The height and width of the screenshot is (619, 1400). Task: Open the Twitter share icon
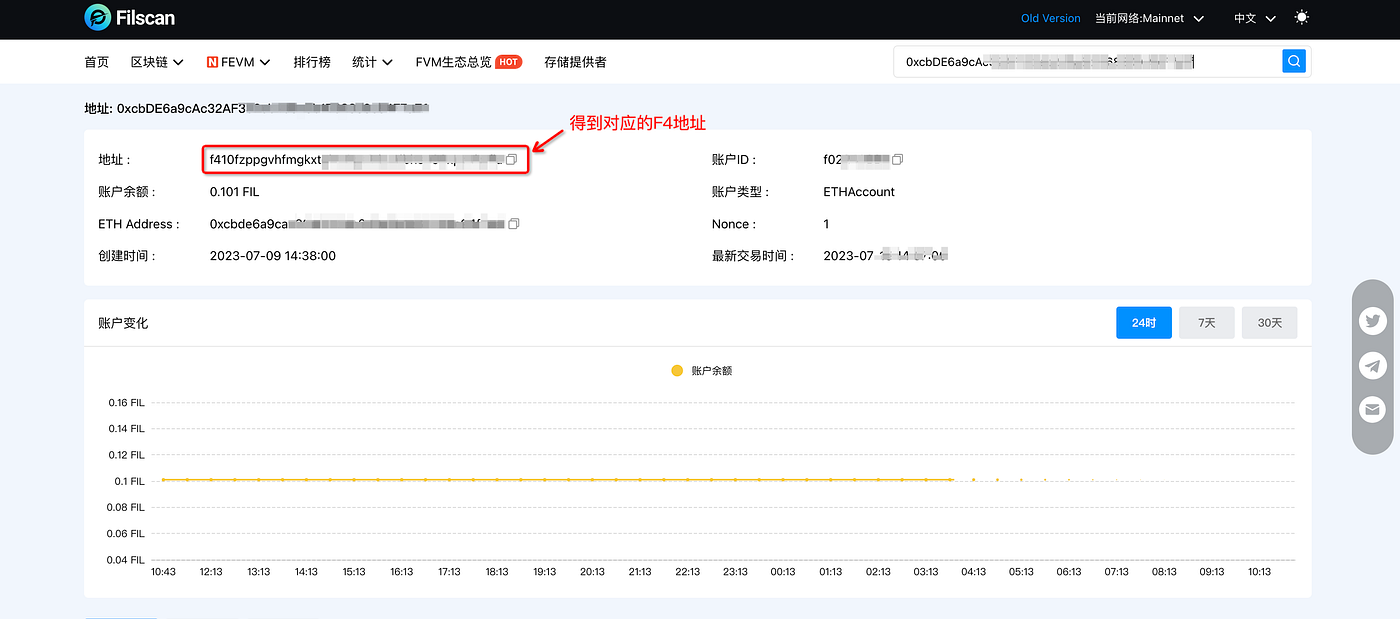(x=1373, y=322)
